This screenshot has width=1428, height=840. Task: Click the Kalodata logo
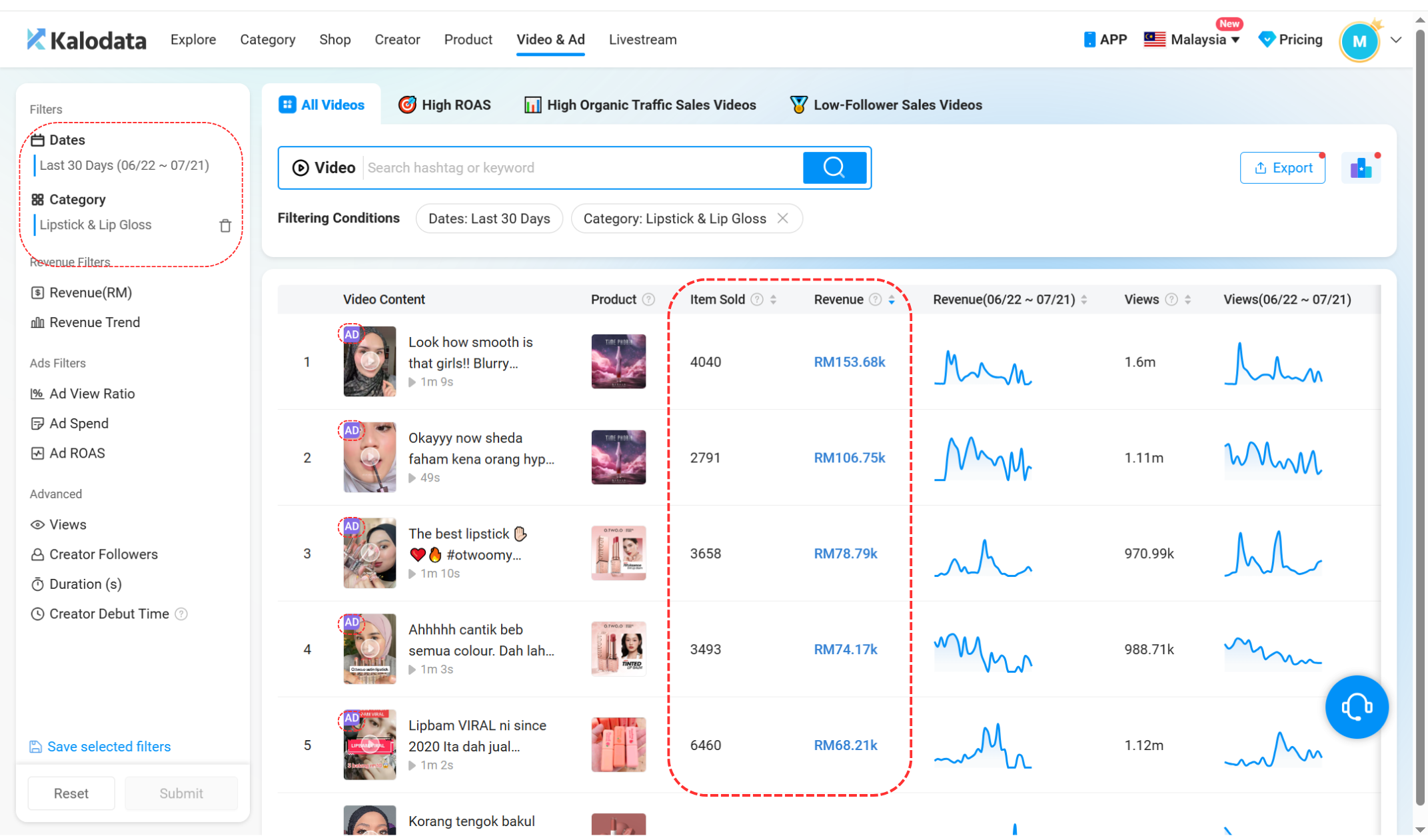86,40
